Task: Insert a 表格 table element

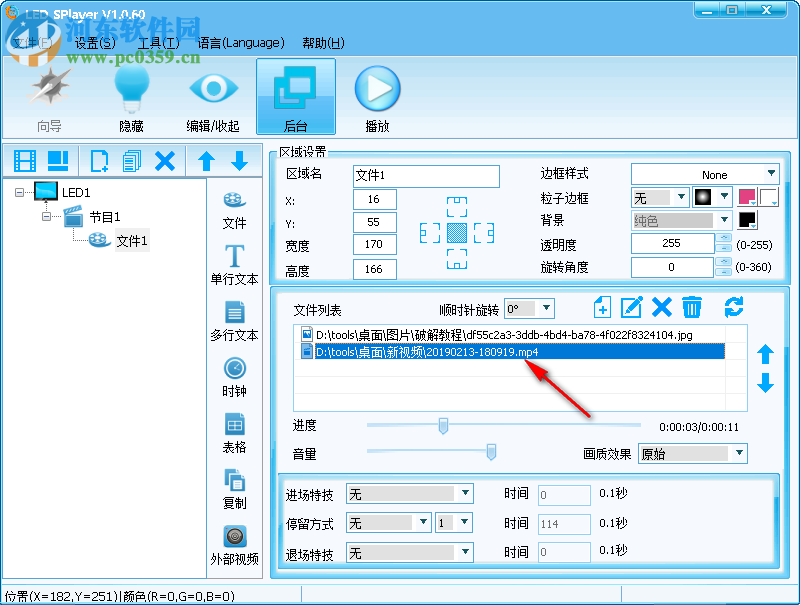Action: tap(234, 432)
